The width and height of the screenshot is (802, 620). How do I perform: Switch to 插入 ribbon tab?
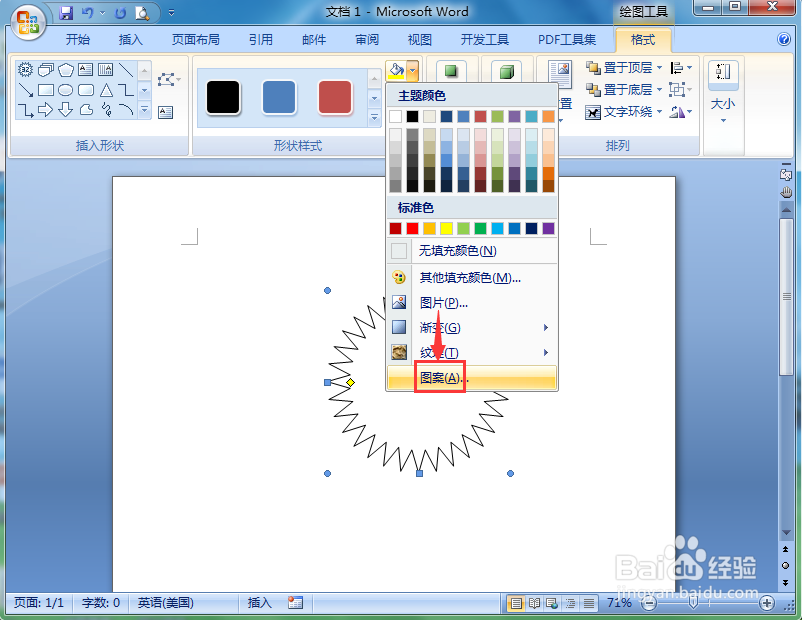coord(131,39)
